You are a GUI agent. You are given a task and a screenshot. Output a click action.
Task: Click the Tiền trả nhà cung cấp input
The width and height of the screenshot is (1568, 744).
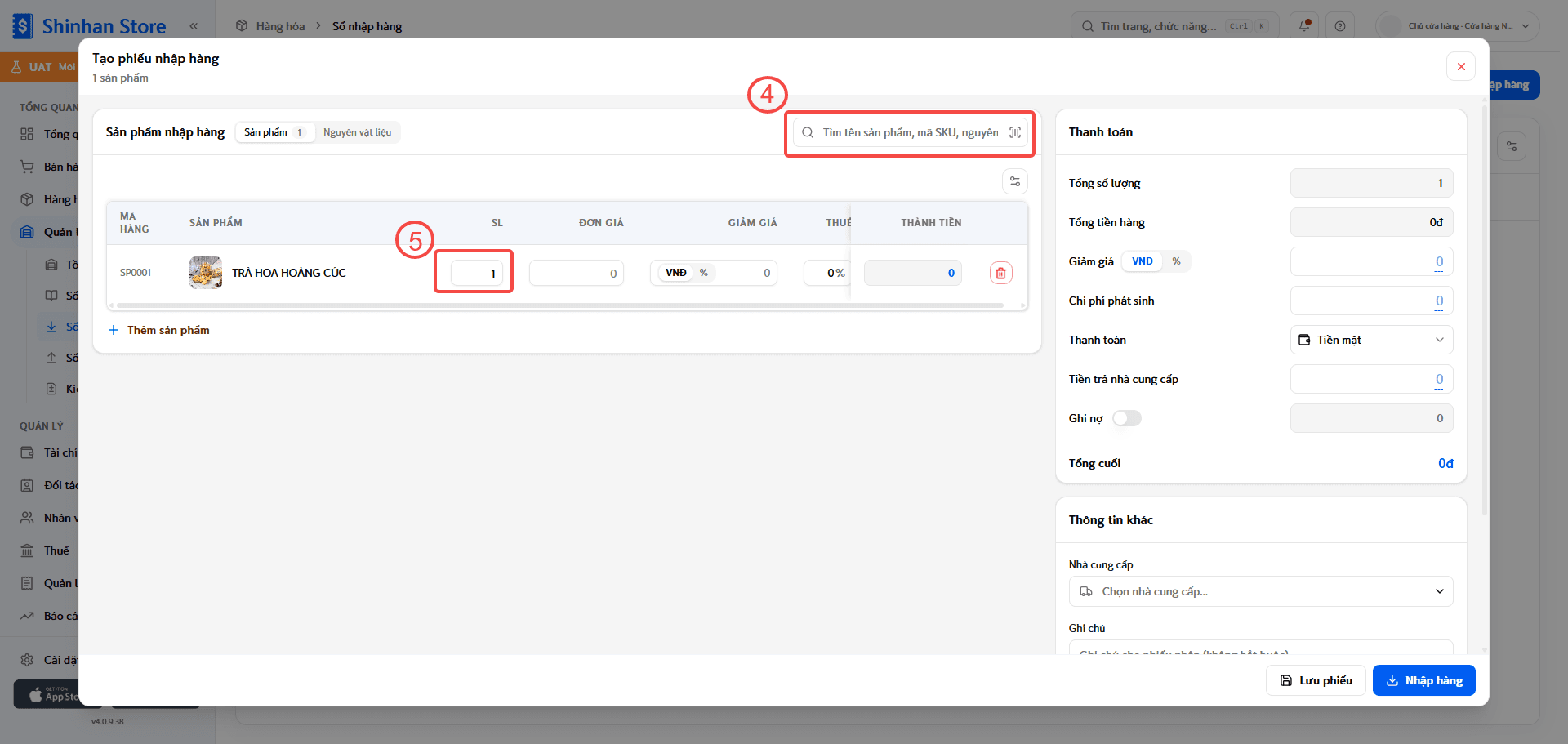point(1372,379)
